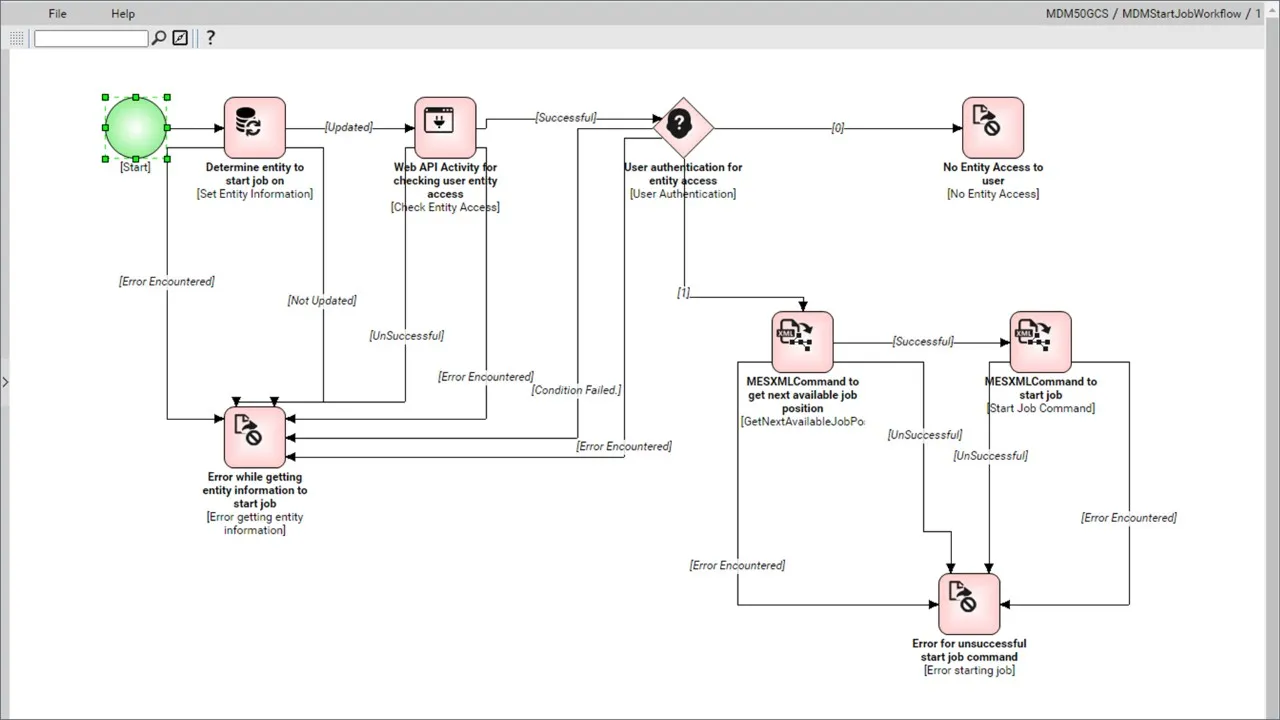Screen dimensions: 1280x720
Task: Select the [Successful] transition label near User authentication
Action: click(x=566, y=117)
